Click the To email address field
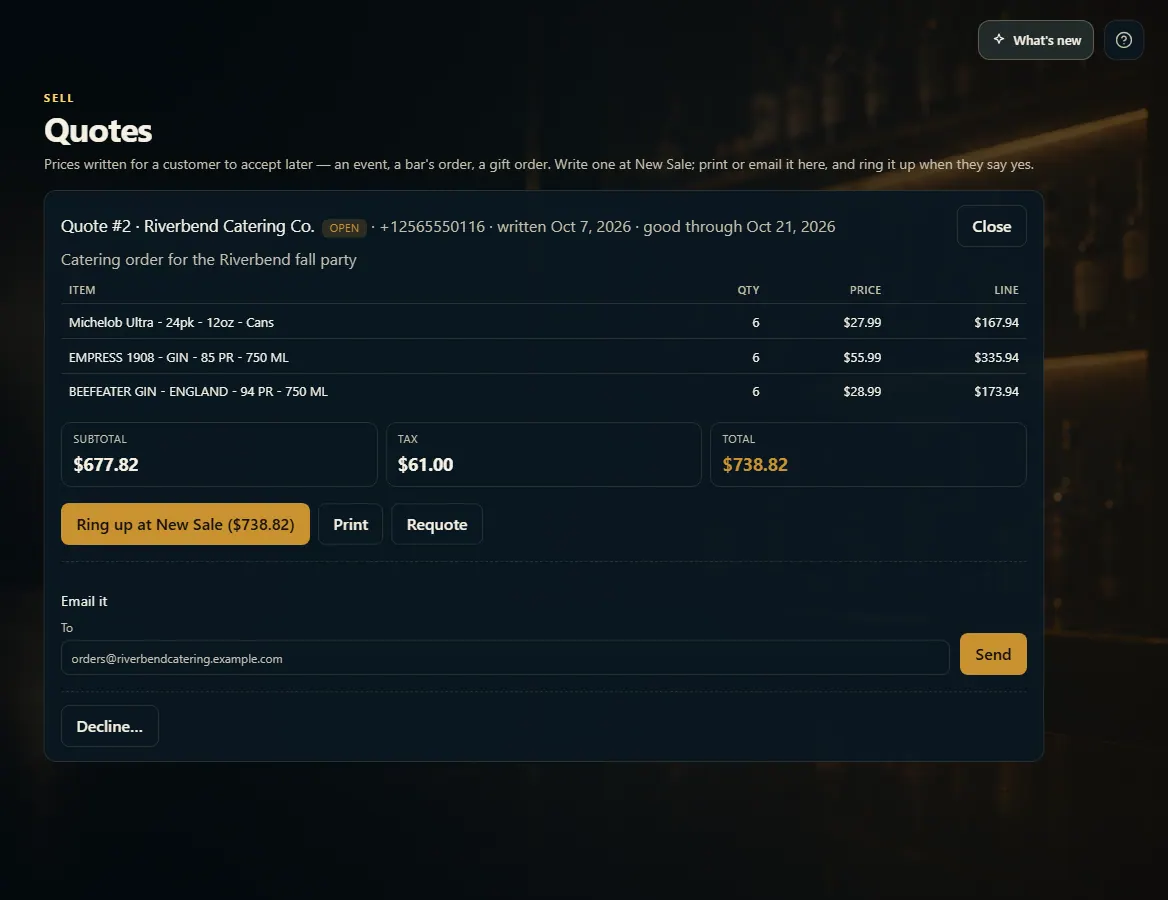This screenshot has width=1168, height=900. [x=505, y=659]
